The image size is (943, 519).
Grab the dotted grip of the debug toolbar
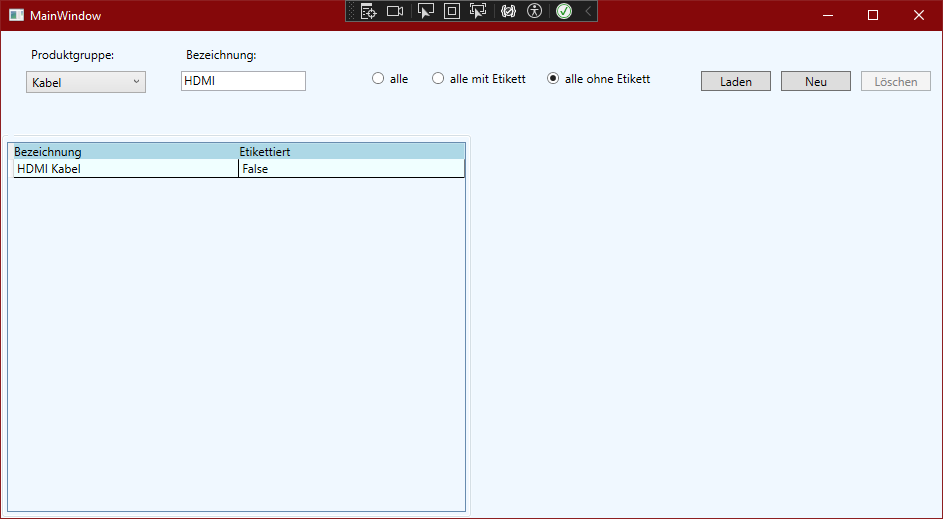click(352, 11)
